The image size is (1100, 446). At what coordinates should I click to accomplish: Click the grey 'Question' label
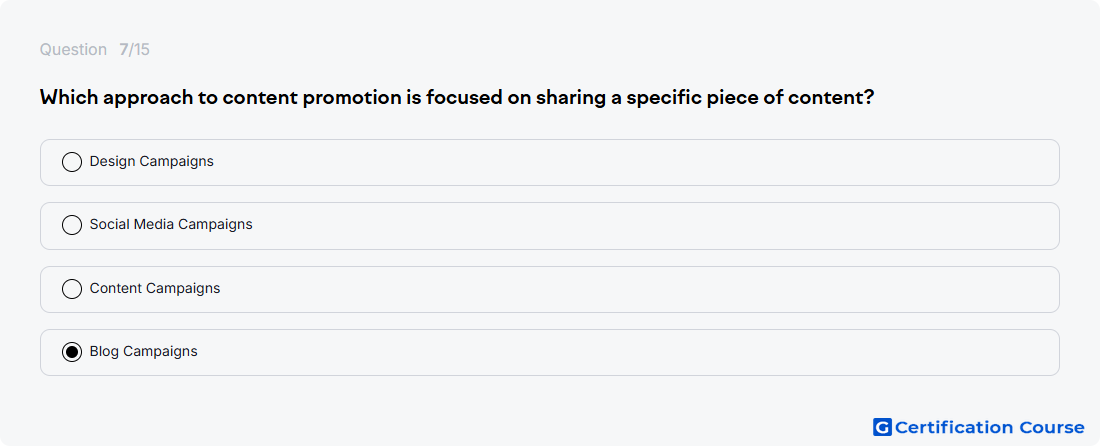tap(73, 50)
